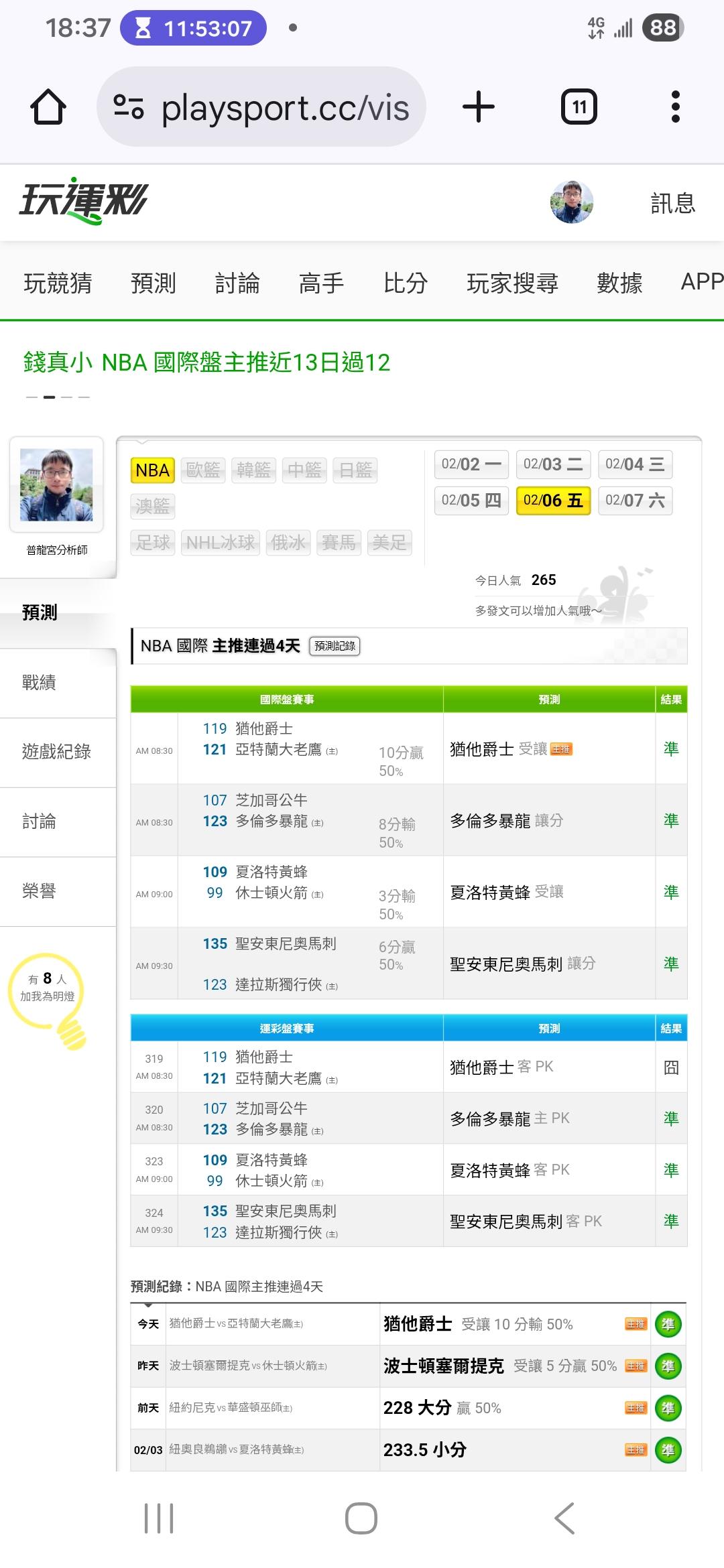Open 高手 menu

[321, 283]
